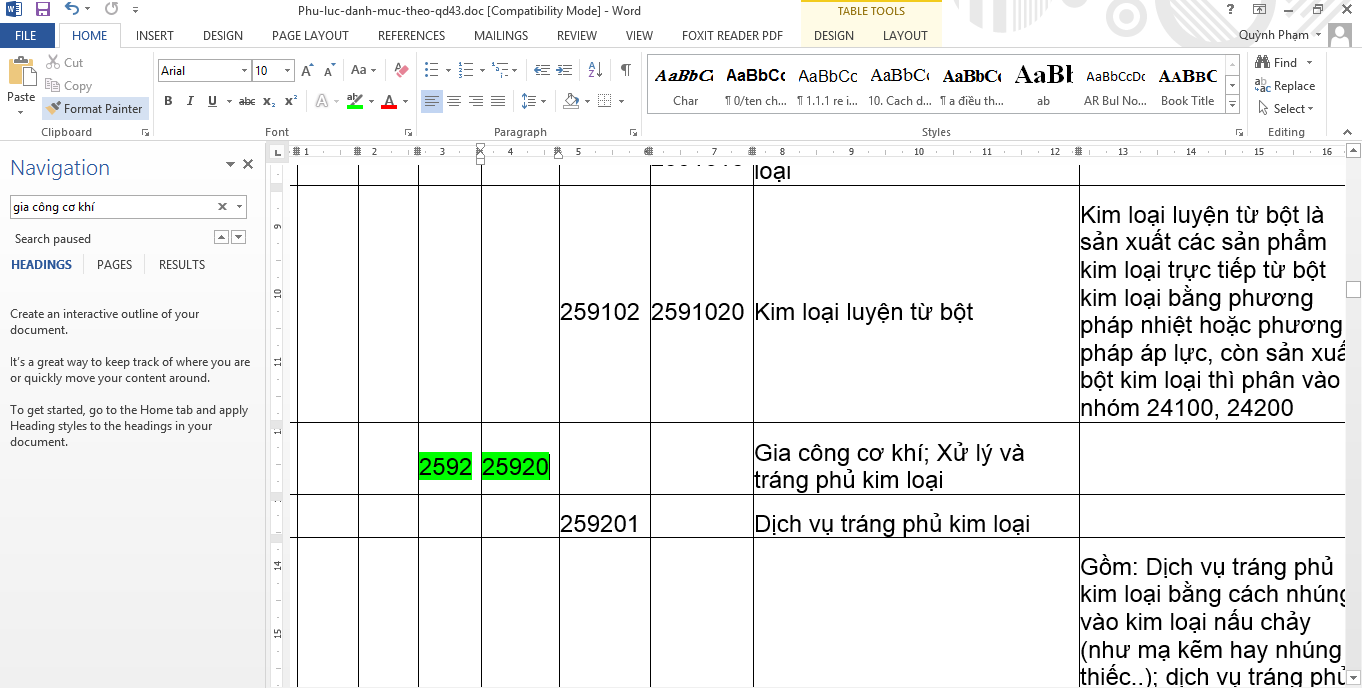Click the Replace button
This screenshot has height=688, width=1362.
(x=1285, y=86)
